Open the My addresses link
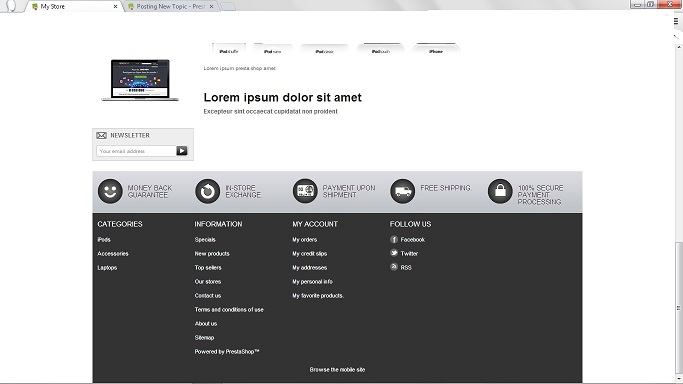 [x=309, y=267]
